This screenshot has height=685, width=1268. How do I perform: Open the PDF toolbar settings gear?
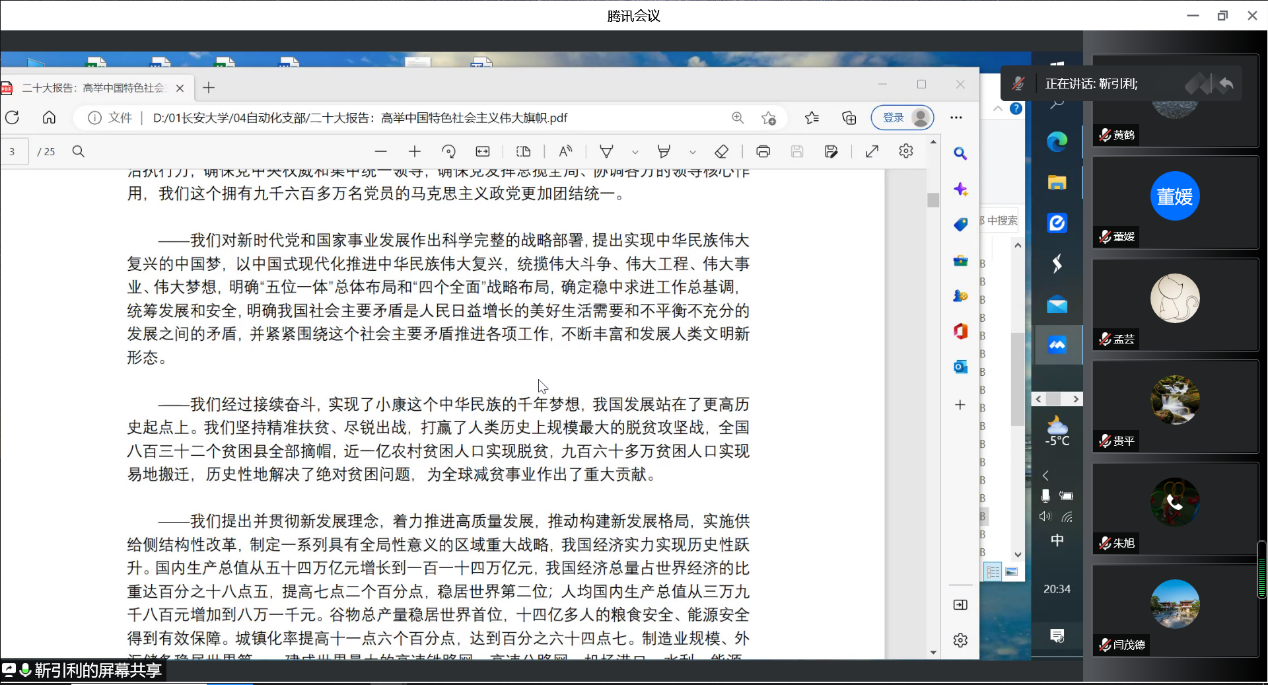tap(906, 151)
